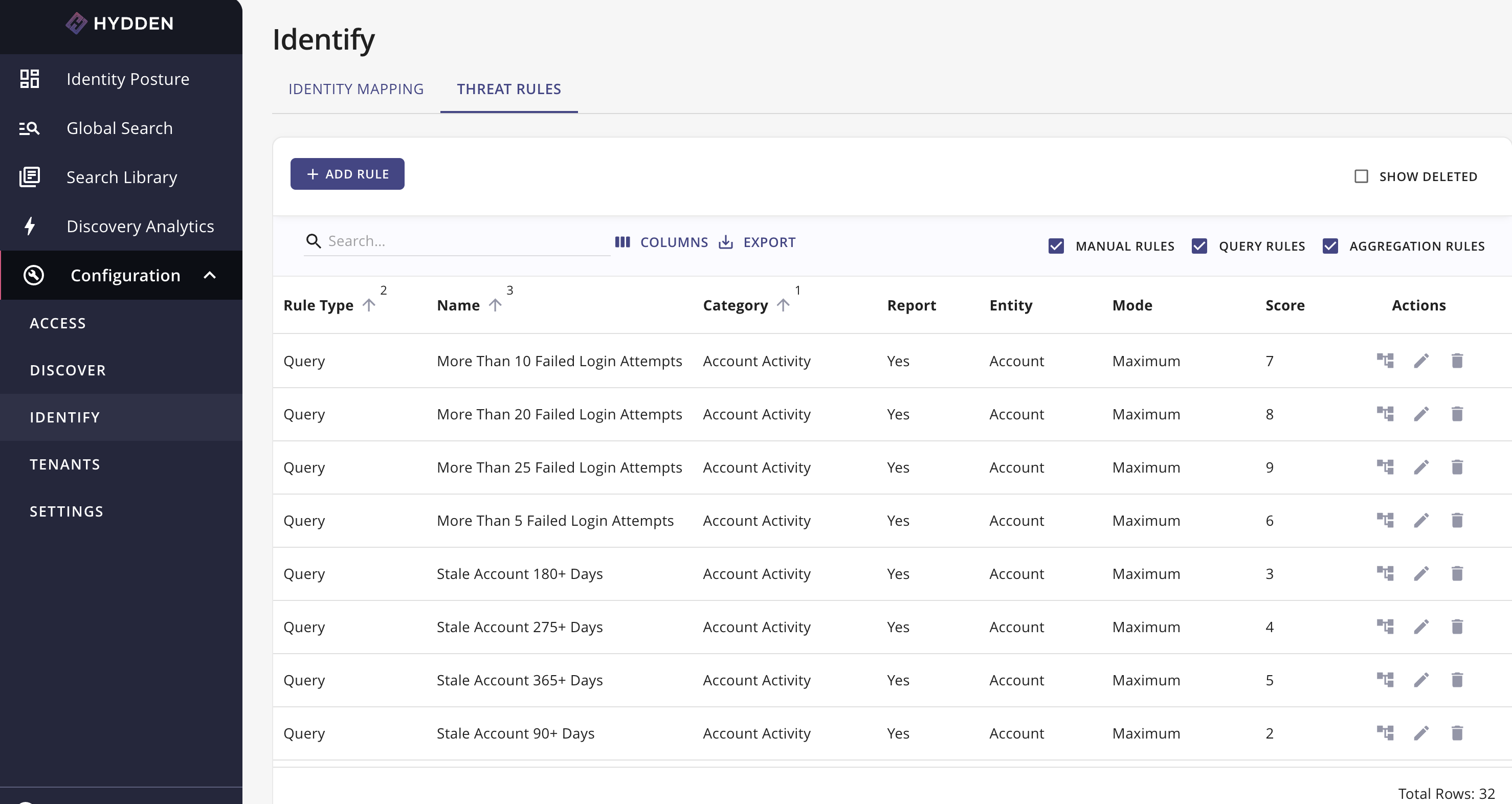Open hierarchy icon for Stale Account 180+ Days

click(x=1385, y=573)
